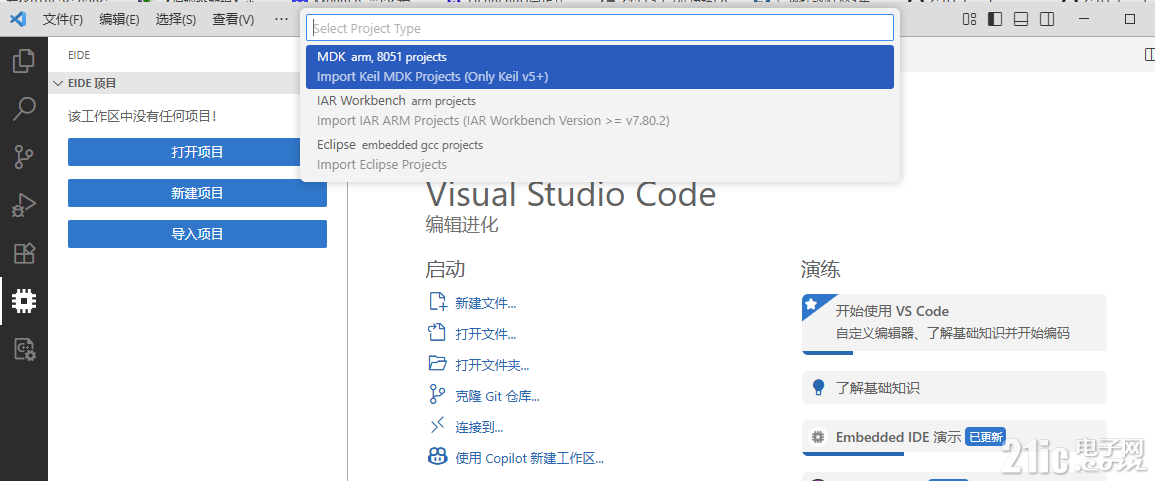Image resolution: width=1155 pixels, height=481 pixels.
Task: Click the lightbulb icon beside 了解基础知识
Action: click(x=818, y=387)
